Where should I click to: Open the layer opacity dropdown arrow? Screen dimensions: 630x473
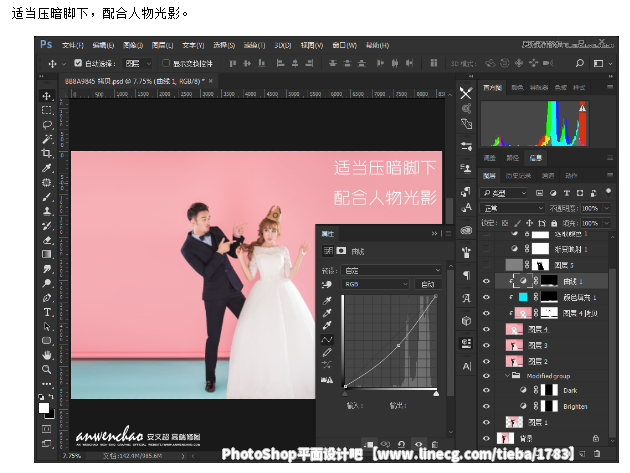607,208
